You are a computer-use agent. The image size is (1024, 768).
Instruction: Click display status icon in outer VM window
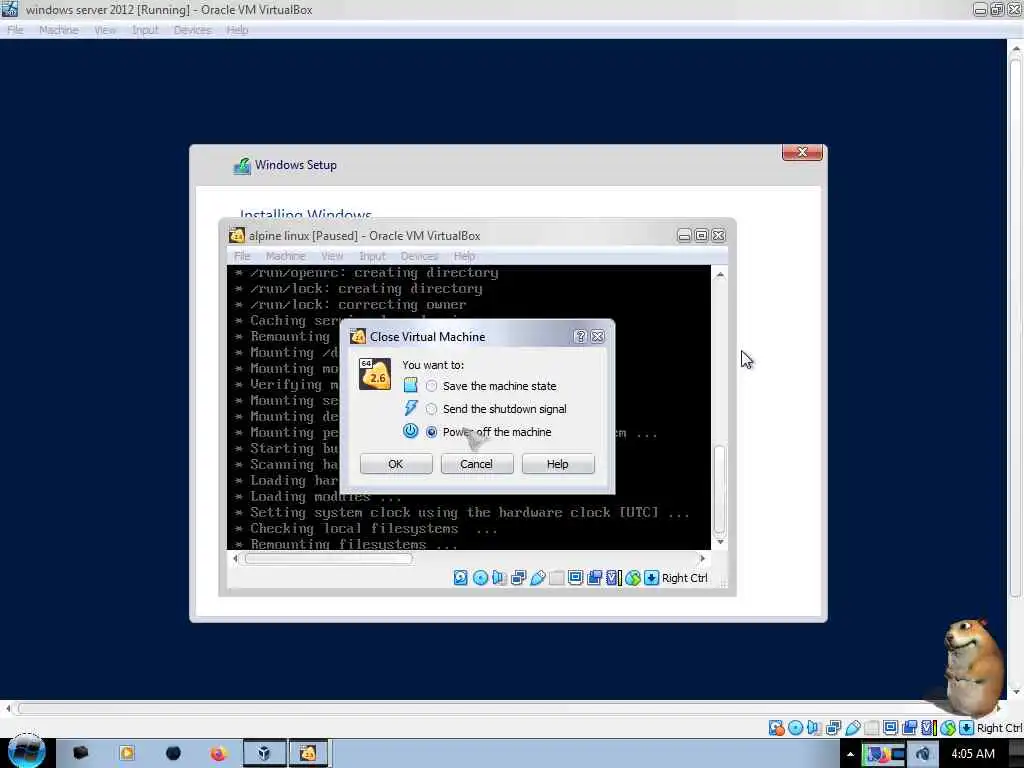890,728
